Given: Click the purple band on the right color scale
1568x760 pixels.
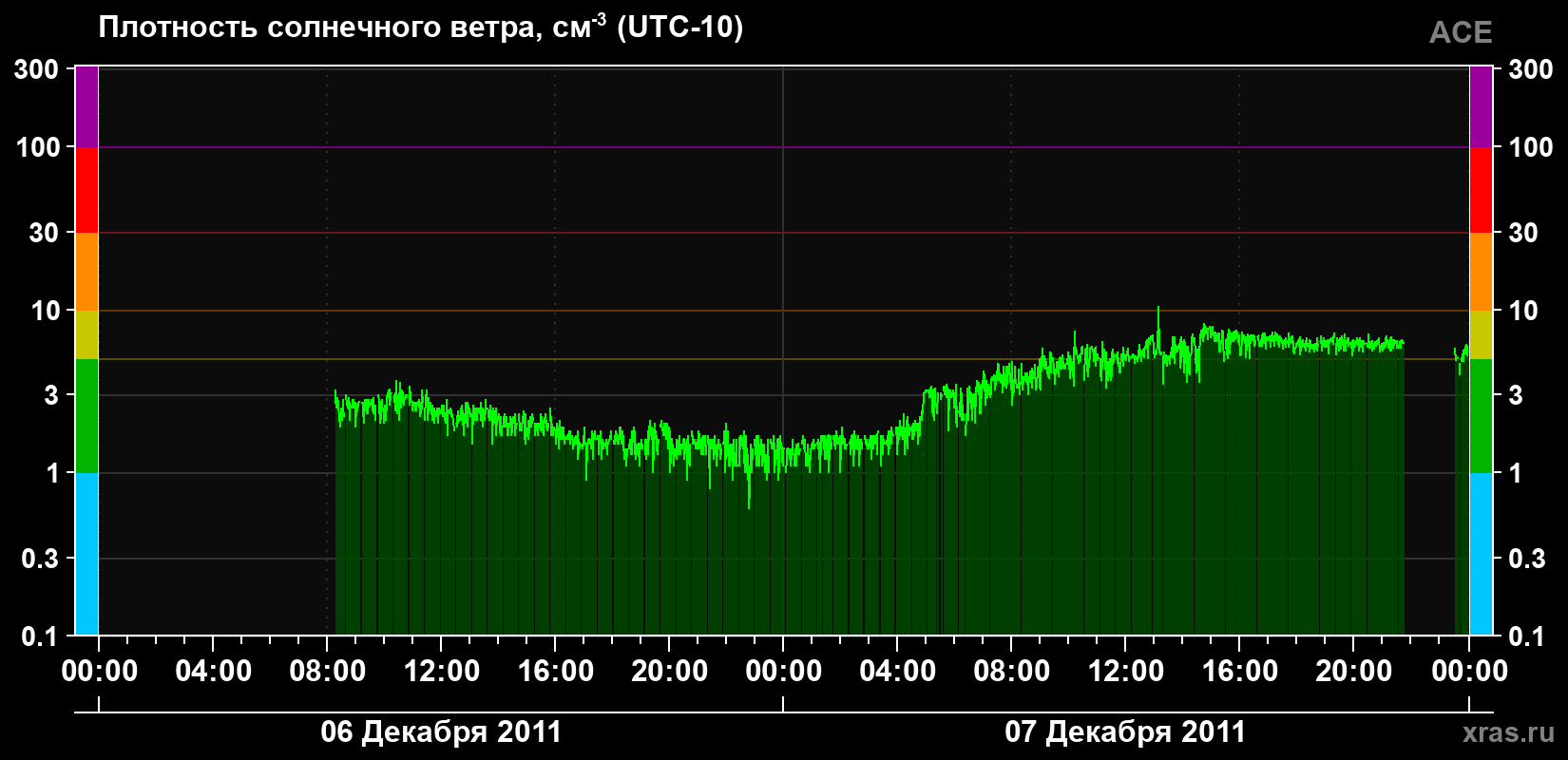Looking at the screenshot, I should [1481, 106].
